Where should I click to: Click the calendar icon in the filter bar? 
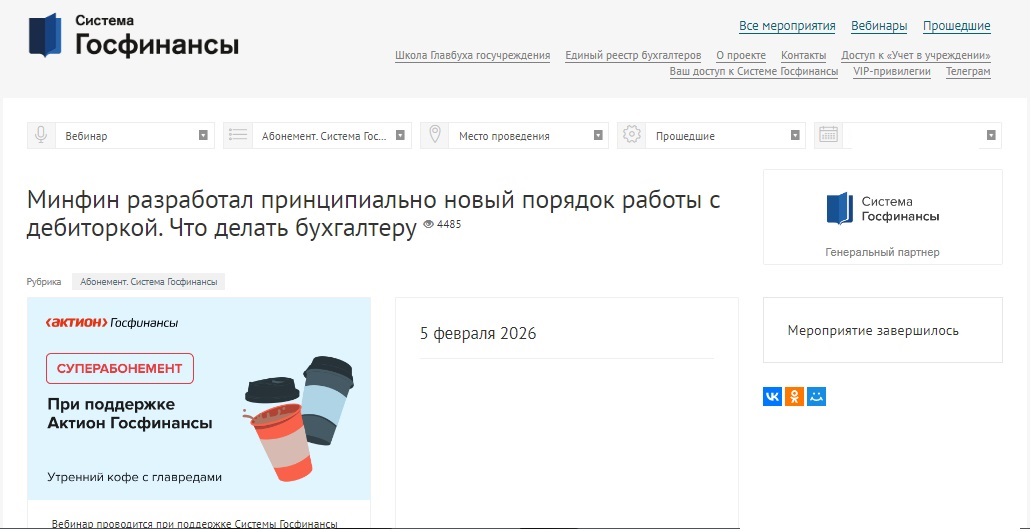tap(828, 136)
